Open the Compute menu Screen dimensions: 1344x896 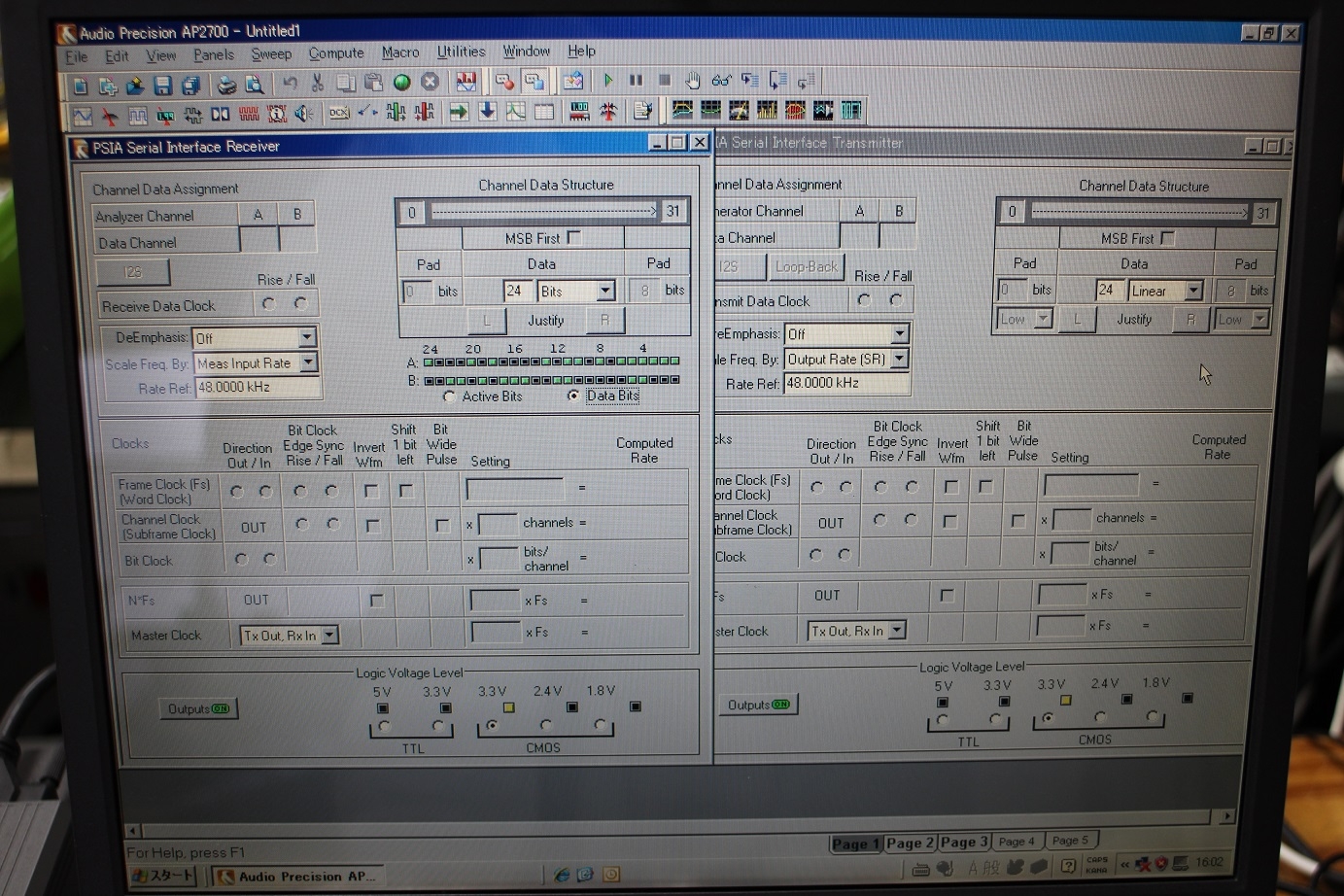[336, 53]
